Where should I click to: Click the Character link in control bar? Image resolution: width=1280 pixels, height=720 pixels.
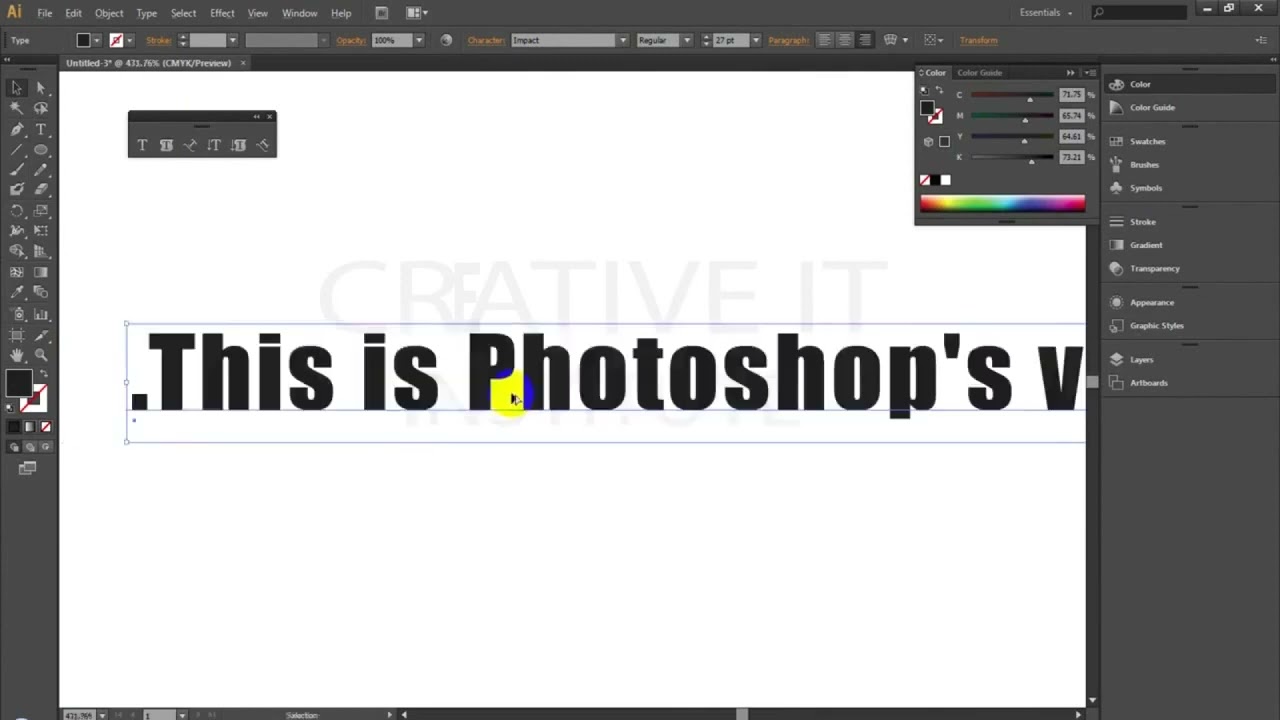click(x=485, y=40)
